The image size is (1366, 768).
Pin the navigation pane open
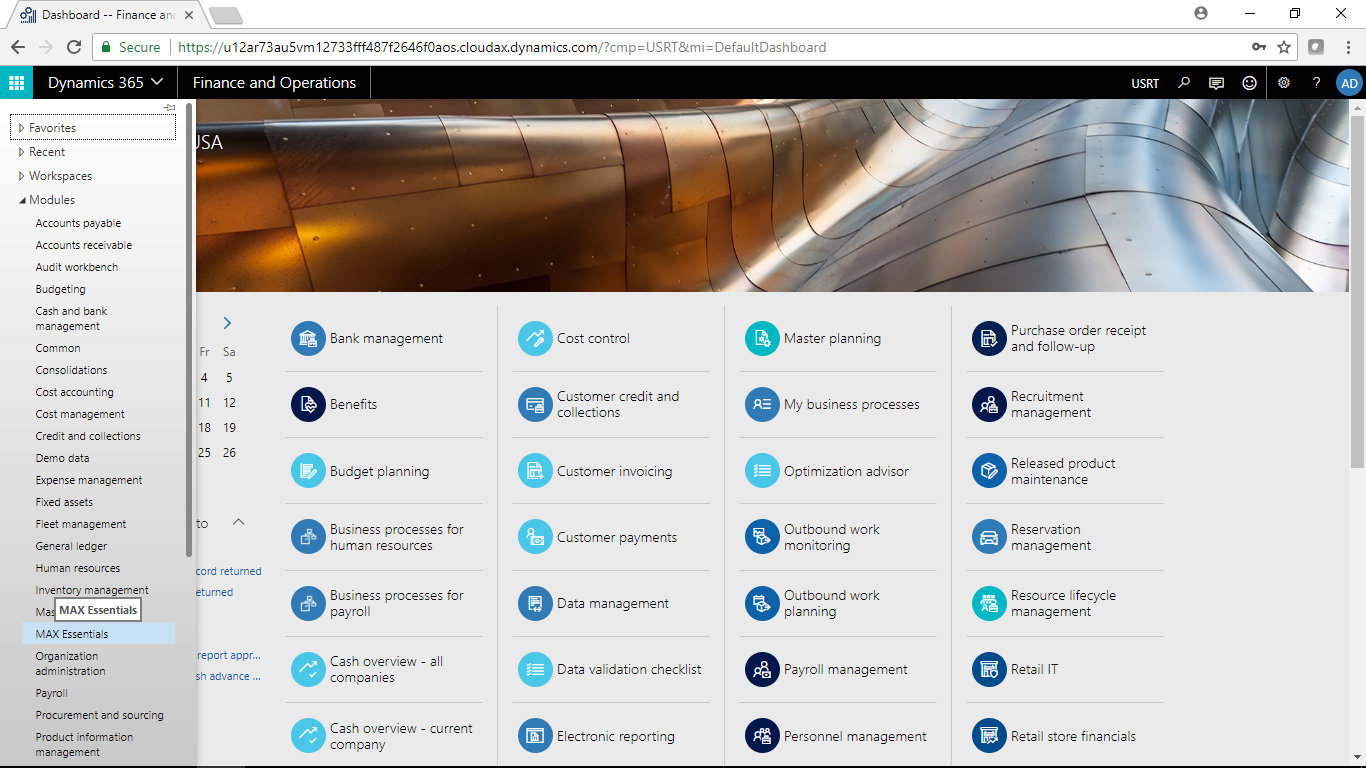point(170,107)
